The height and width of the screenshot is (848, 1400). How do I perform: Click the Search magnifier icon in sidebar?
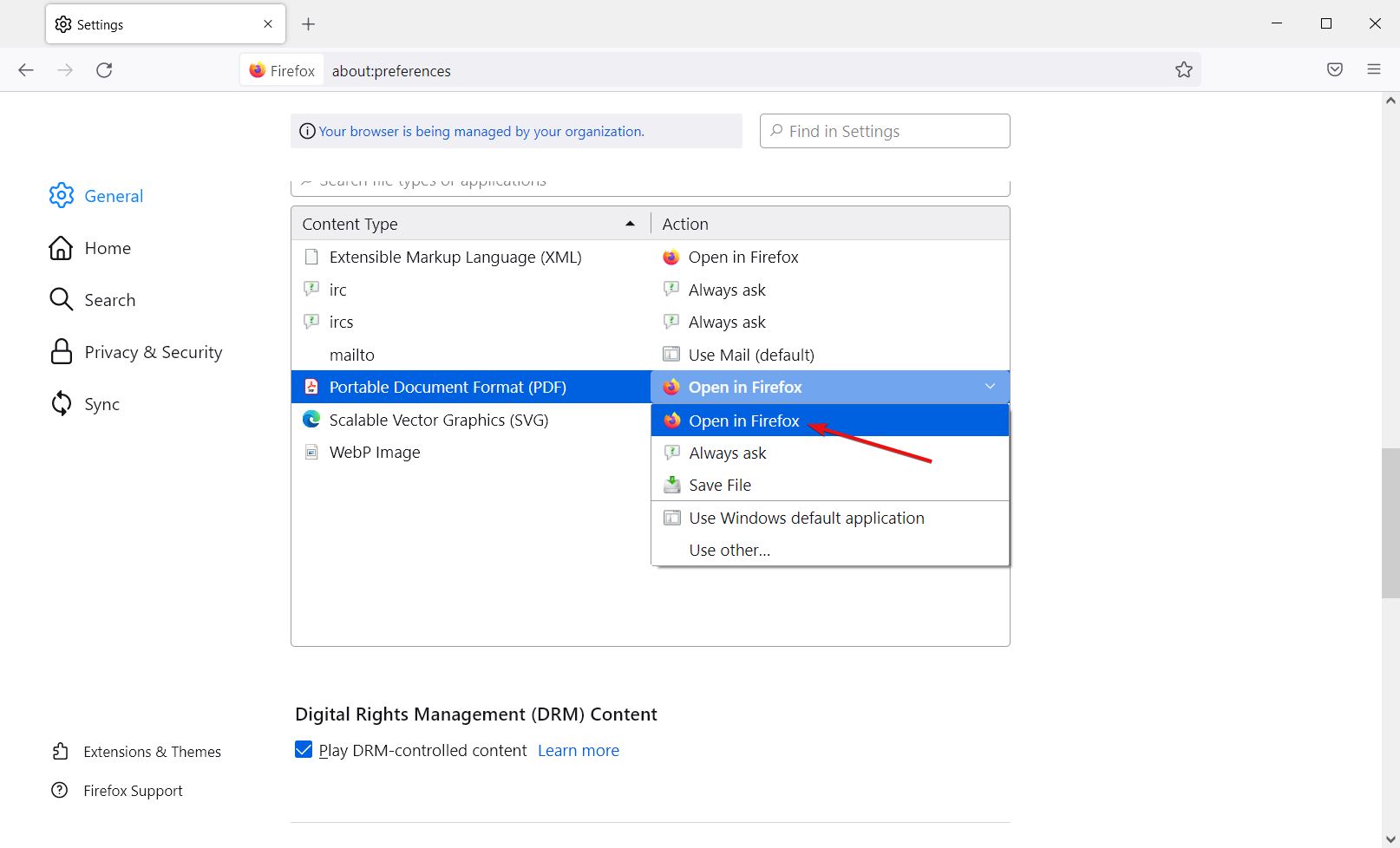coord(61,300)
